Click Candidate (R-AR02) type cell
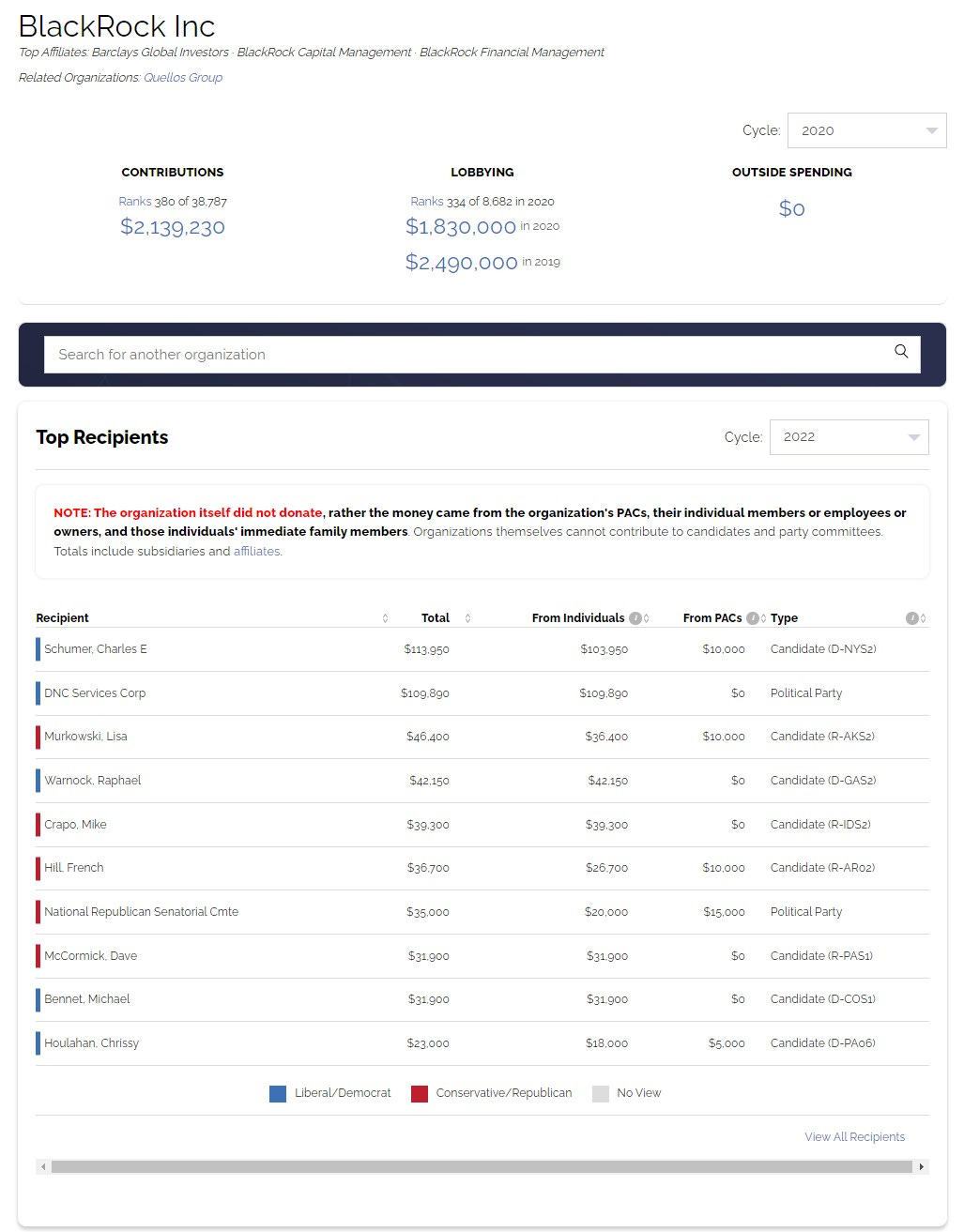 [x=822, y=868]
